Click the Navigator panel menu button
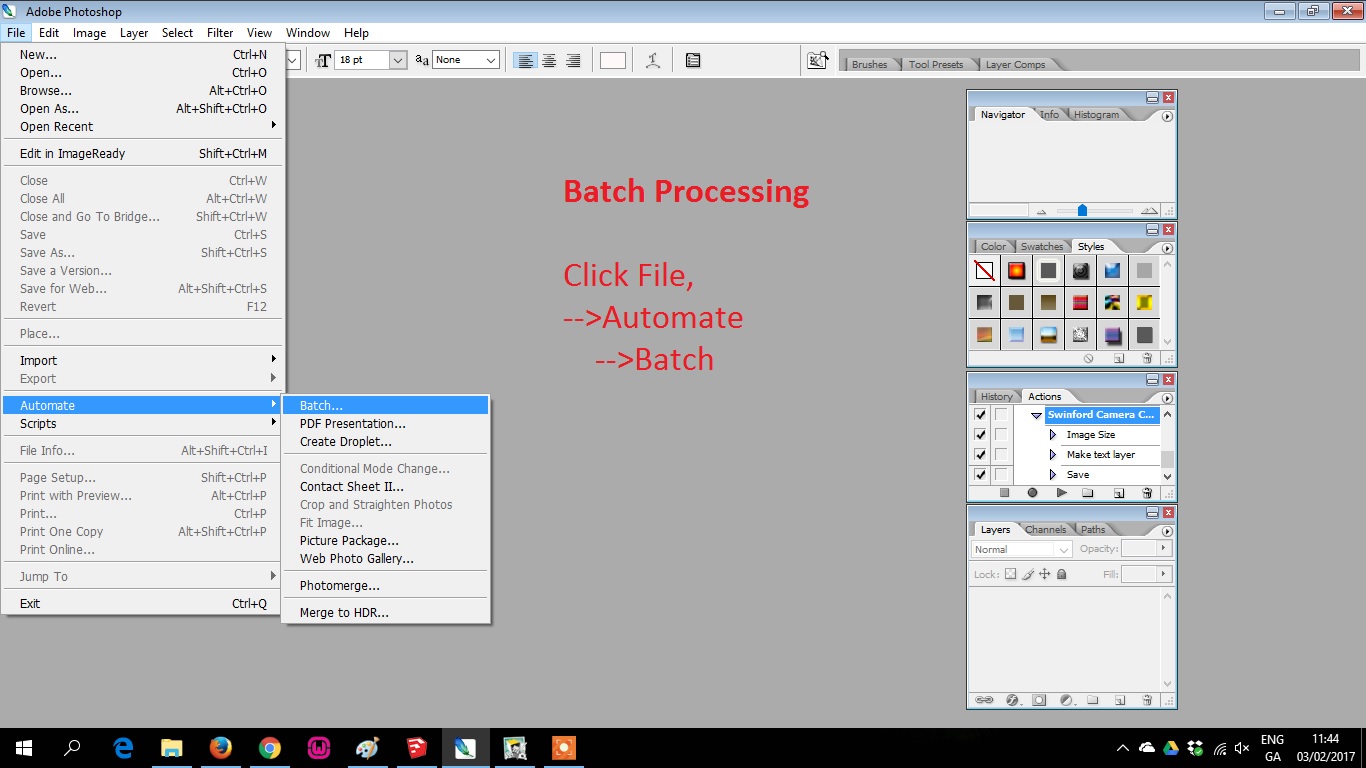The height and width of the screenshot is (768, 1366). pyautogui.click(x=1166, y=116)
